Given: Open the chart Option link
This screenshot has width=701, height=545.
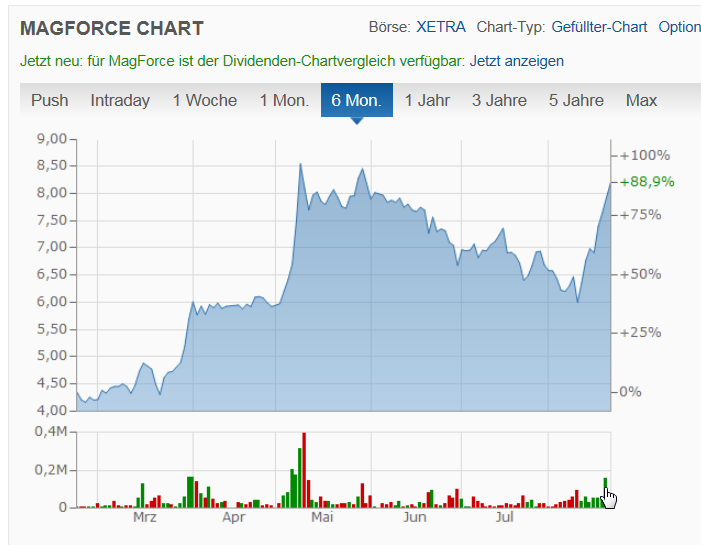Looking at the screenshot, I should [x=680, y=27].
